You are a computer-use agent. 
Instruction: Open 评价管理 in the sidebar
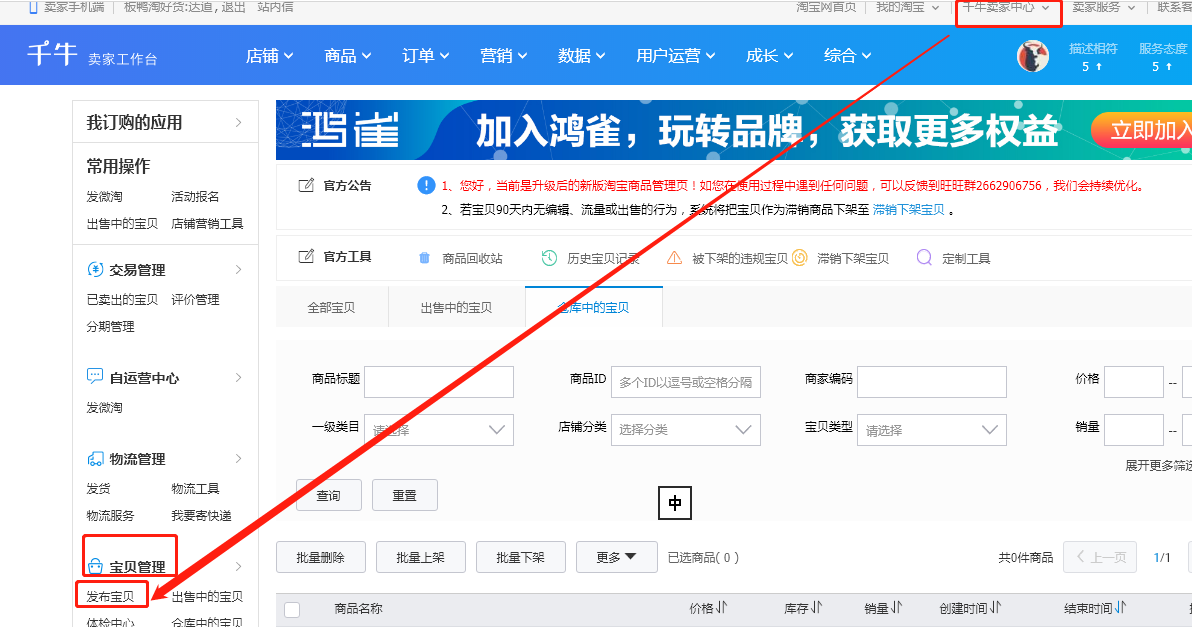pyautogui.click(x=195, y=299)
